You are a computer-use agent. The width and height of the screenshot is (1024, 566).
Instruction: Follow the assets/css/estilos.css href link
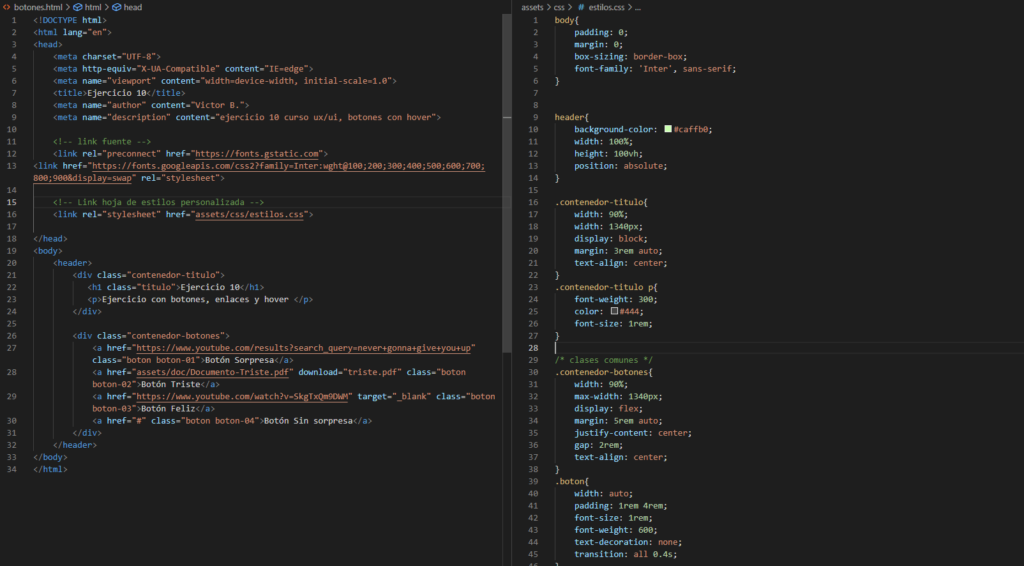click(249, 214)
